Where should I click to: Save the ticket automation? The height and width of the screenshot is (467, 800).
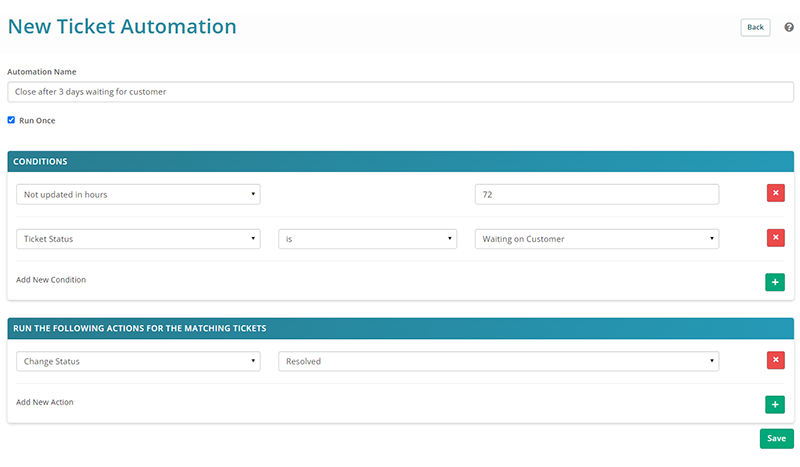coord(777,438)
